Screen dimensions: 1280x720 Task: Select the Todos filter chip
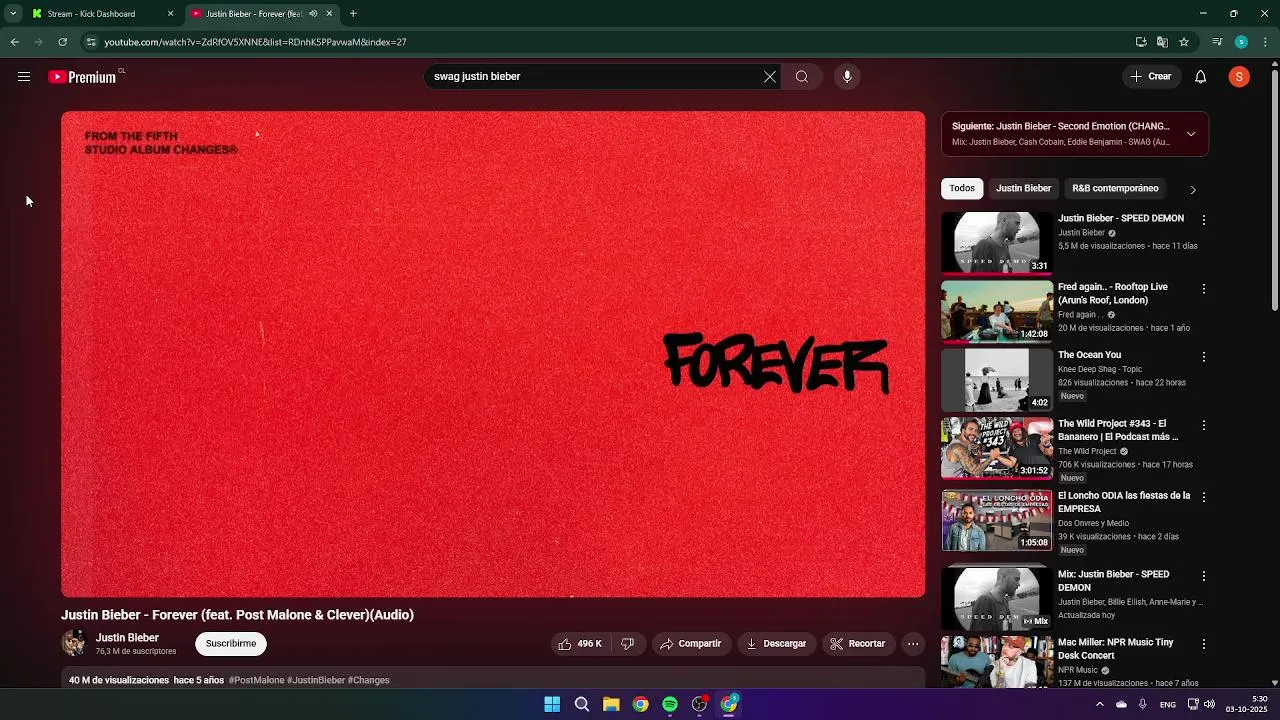point(962,188)
